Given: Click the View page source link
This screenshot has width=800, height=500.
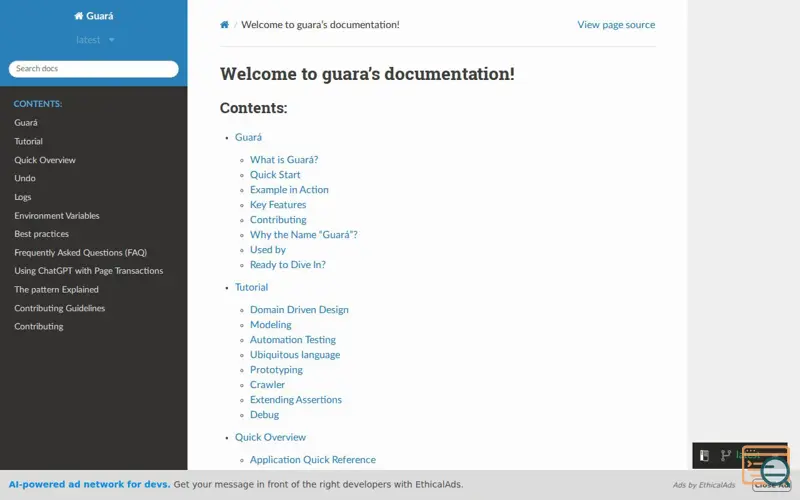Looking at the screenshot, I should pyautogui.click(x=616, y=24).
